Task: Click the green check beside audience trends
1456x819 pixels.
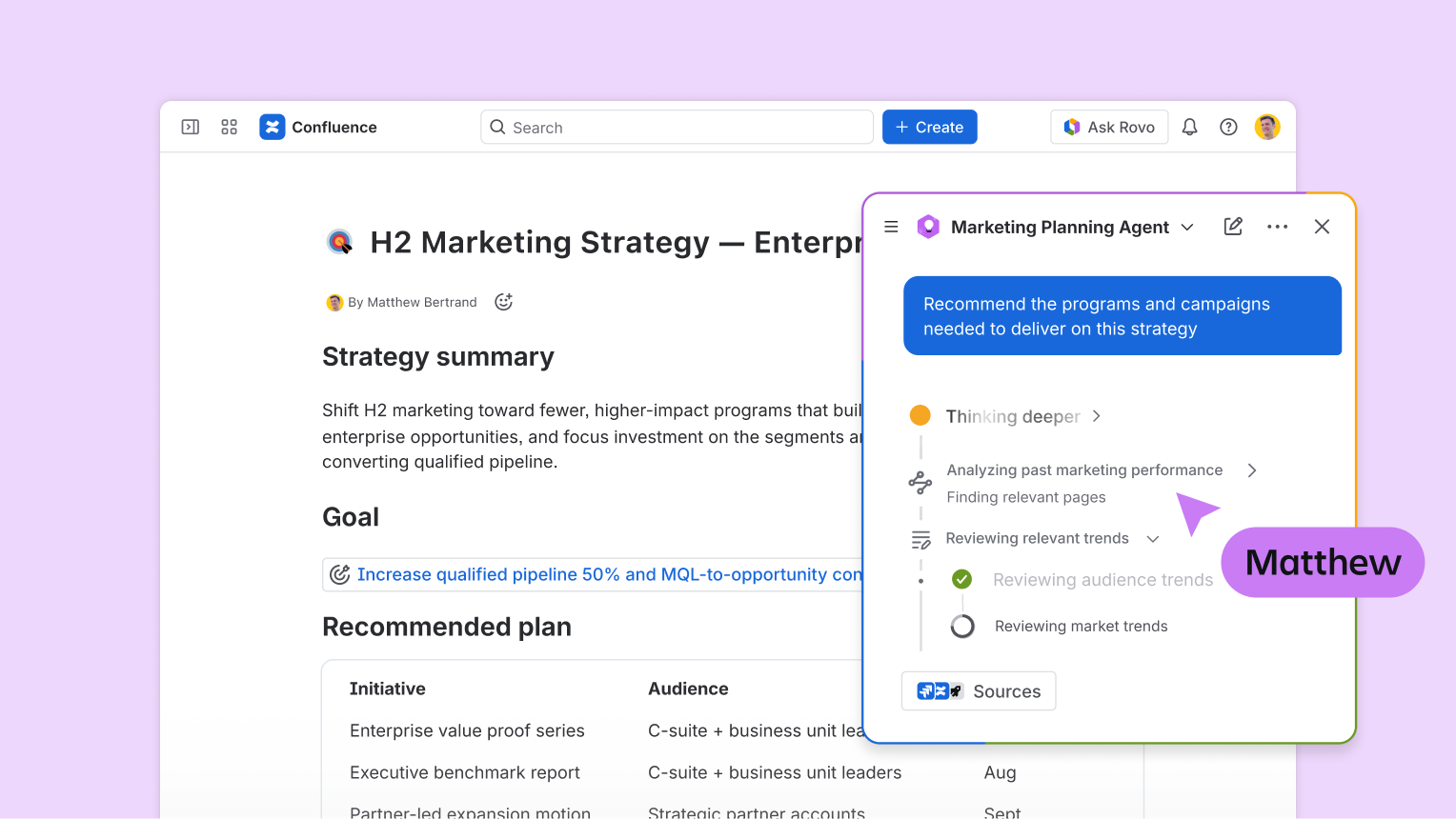Action: click(962, 579)
